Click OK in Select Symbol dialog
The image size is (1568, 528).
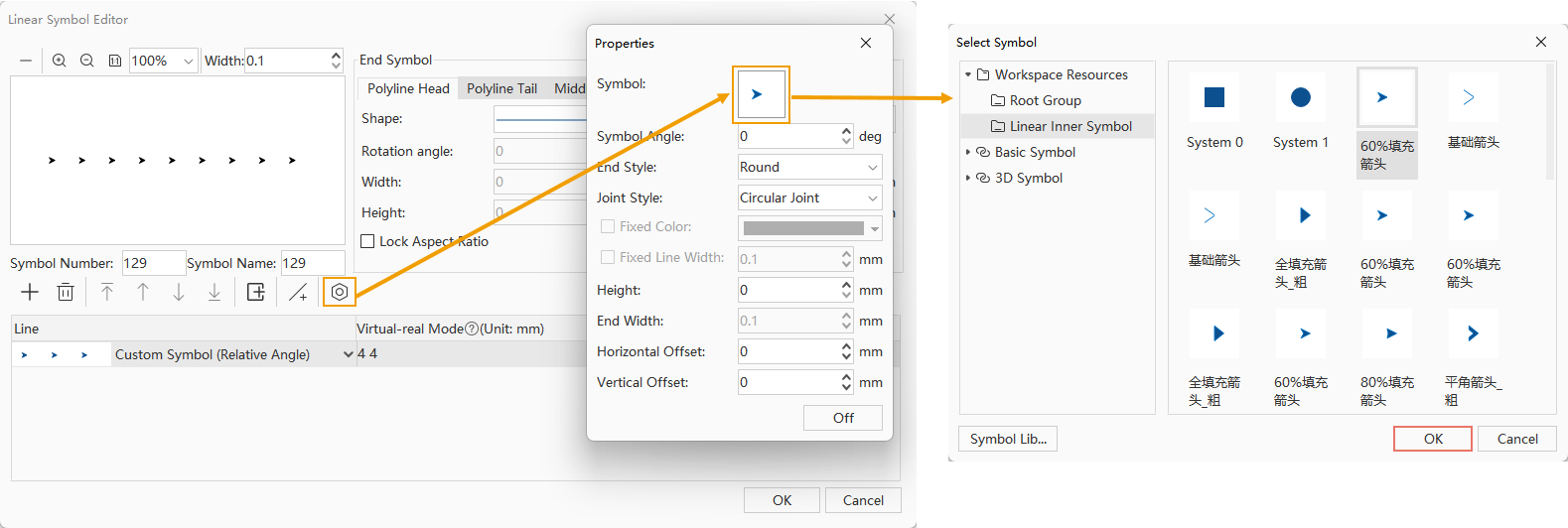[x=1432, y=439]
